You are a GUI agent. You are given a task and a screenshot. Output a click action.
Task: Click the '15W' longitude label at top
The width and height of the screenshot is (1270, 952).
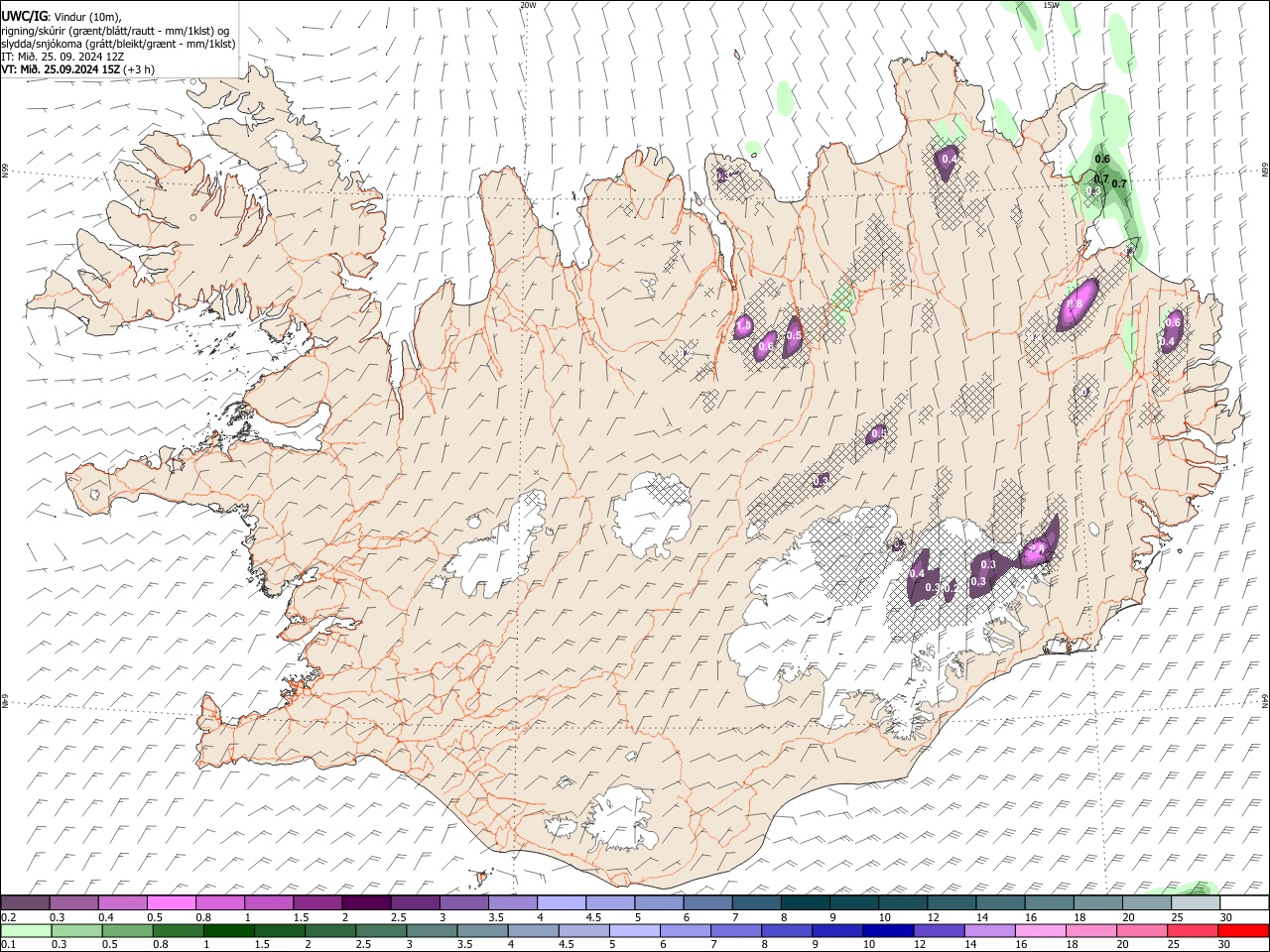pos(1051,5)
